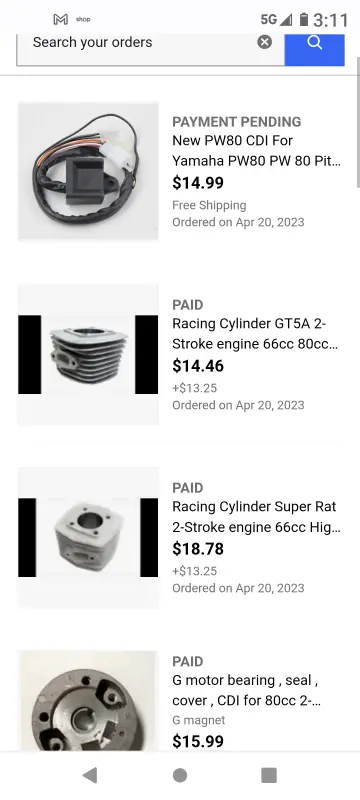Tap the battery indicator in status bar
360x800 pixels.
(x=304, y=19)
